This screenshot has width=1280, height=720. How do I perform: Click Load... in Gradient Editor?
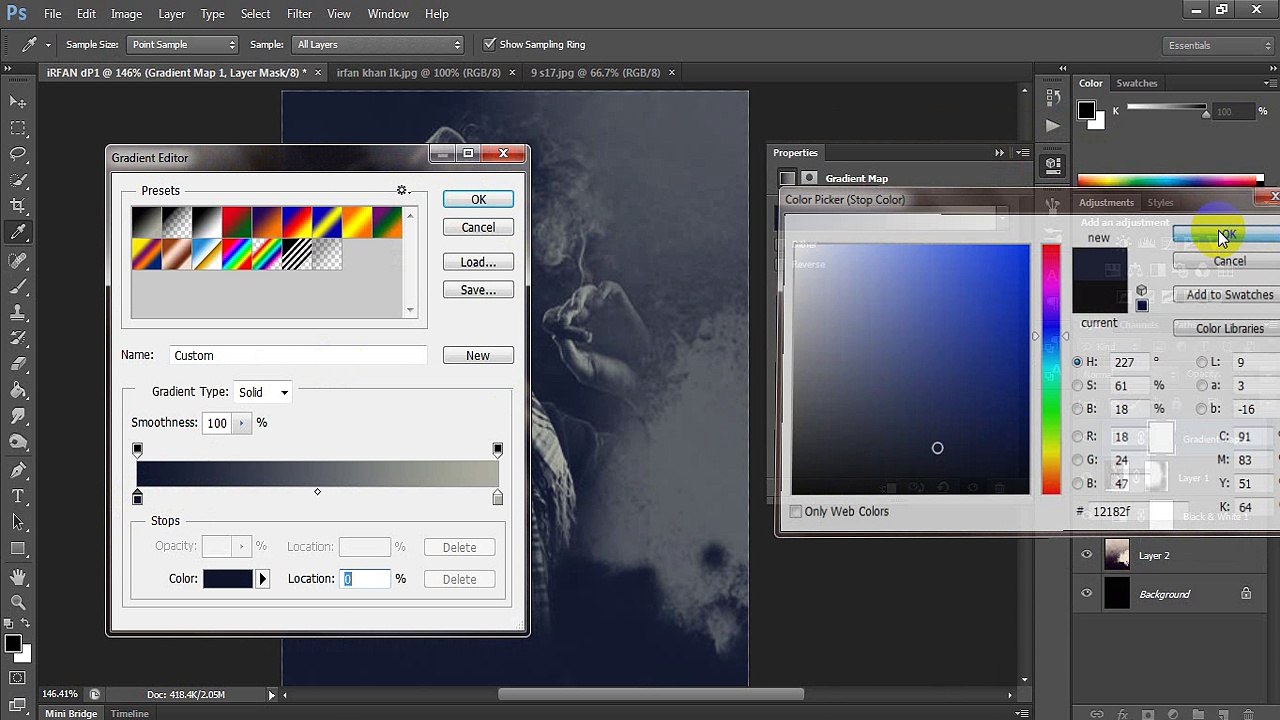478,262
